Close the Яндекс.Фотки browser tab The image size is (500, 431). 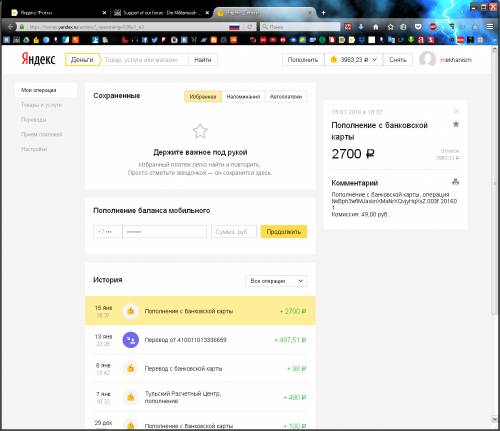point(104,13)
